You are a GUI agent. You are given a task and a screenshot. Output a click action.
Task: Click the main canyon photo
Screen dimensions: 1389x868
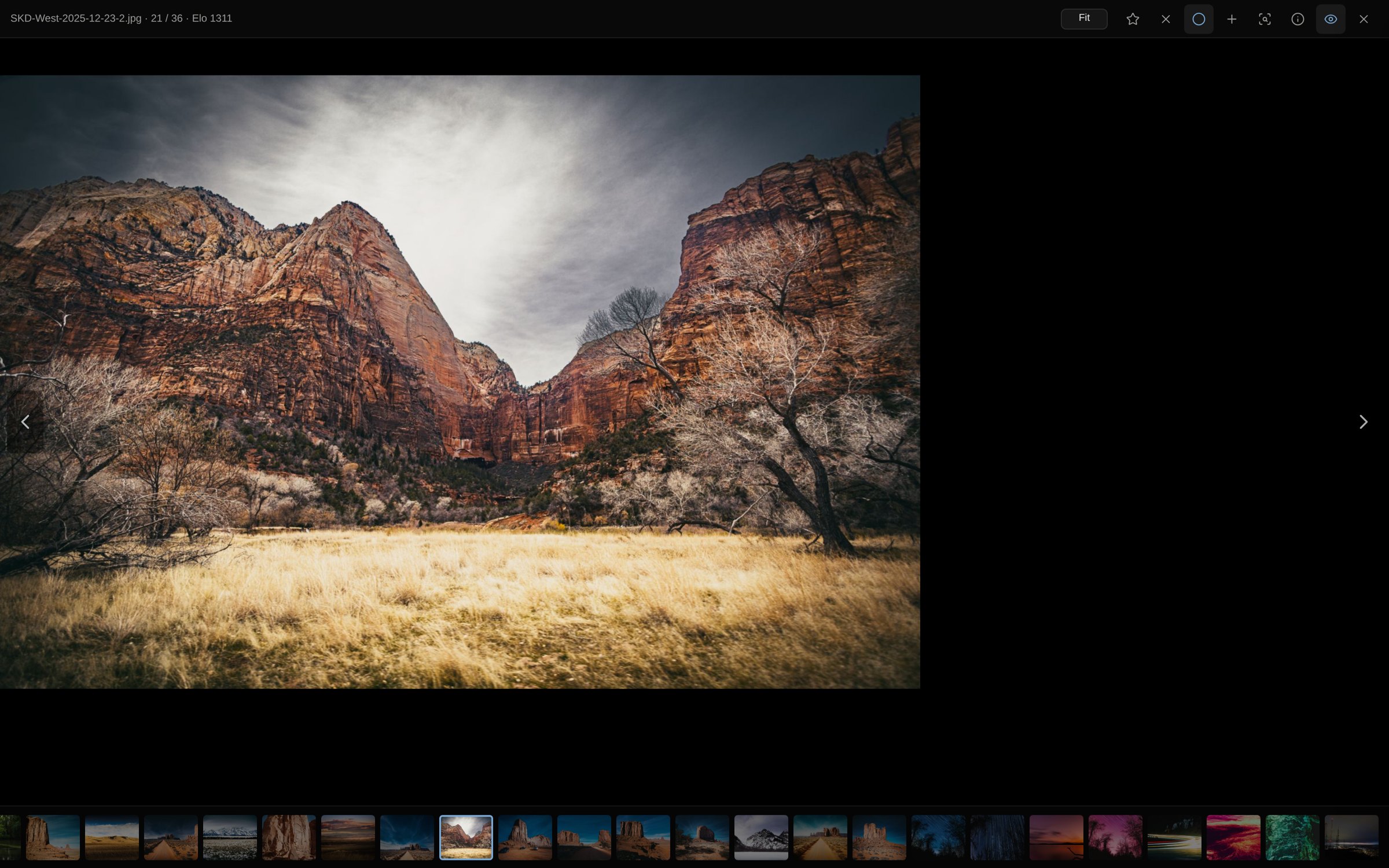pos(460,382)
